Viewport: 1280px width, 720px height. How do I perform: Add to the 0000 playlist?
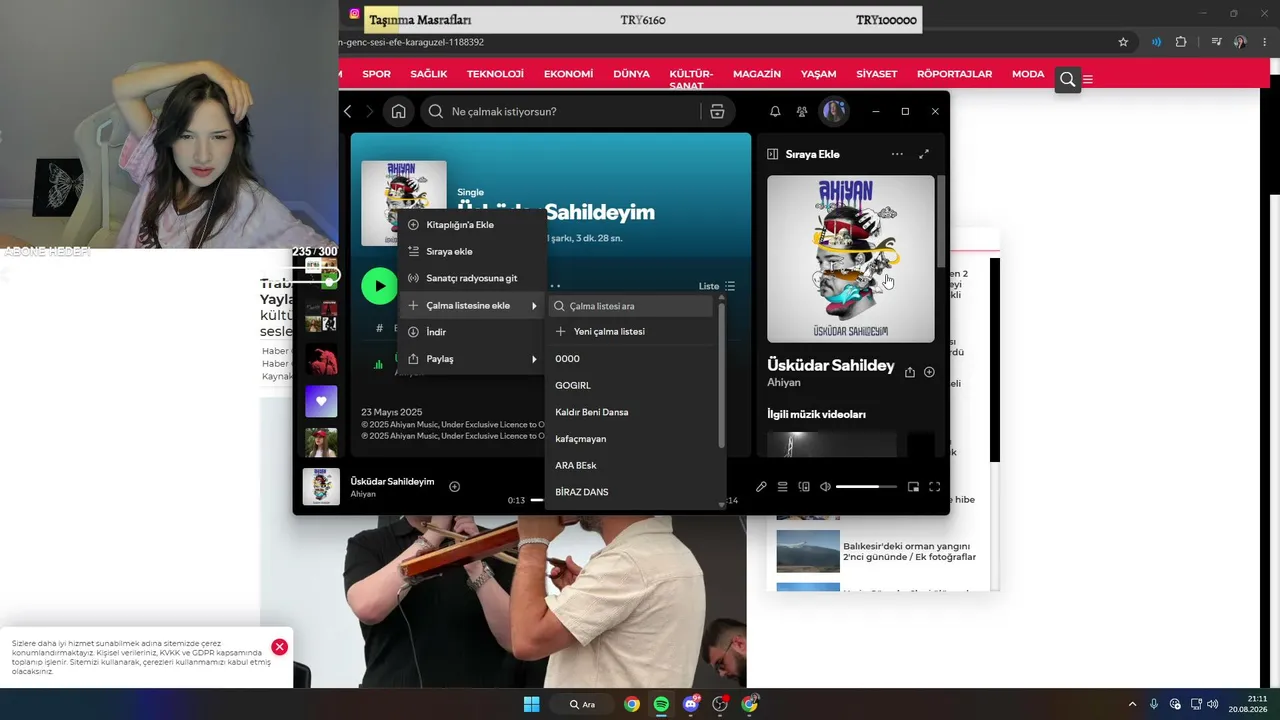pyautogui.click(x=632, y=359)
